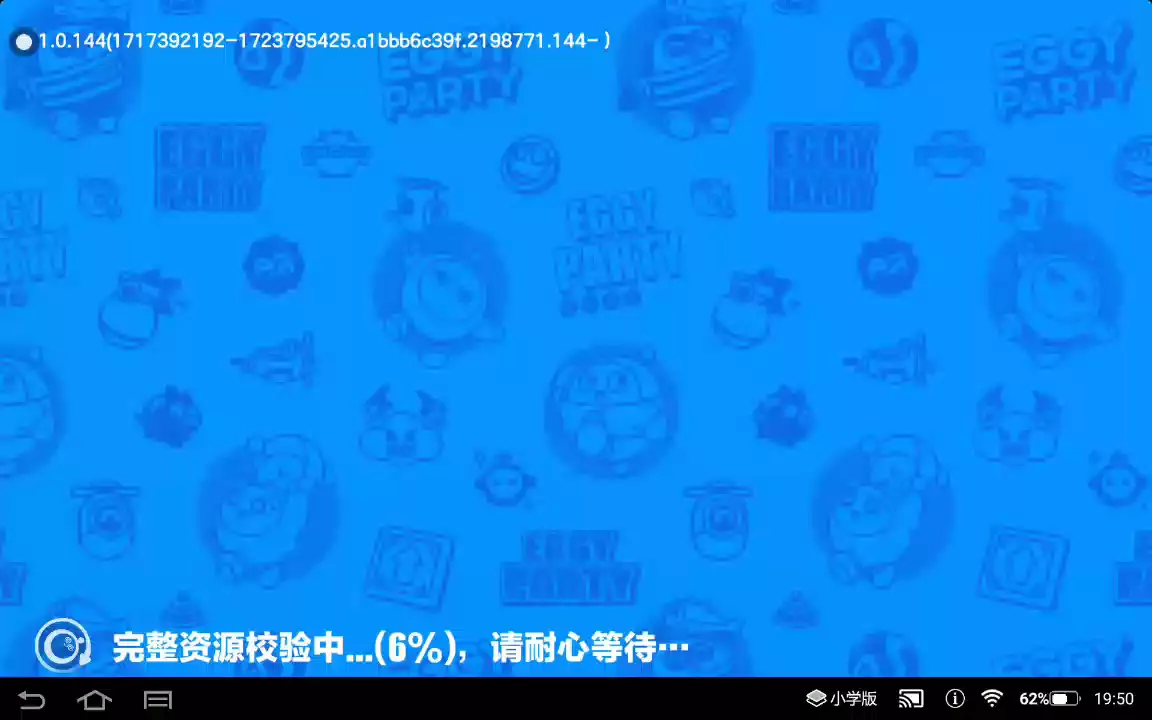Tap the circular loading spinner icon
The width and height of the screenshot is (1152, 720).
[x=63, y=646]
